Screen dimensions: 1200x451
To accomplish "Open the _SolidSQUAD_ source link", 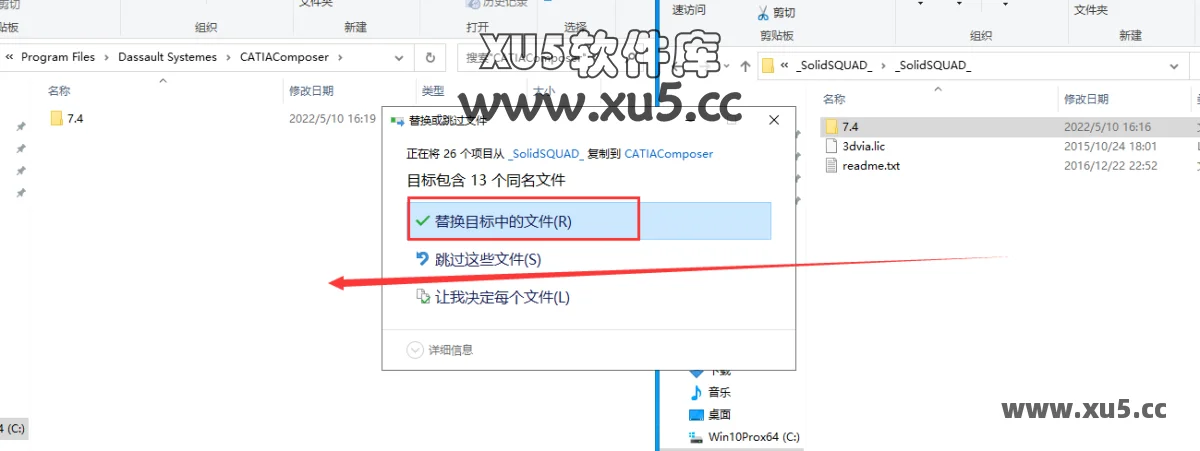I will tap(547, 154).
